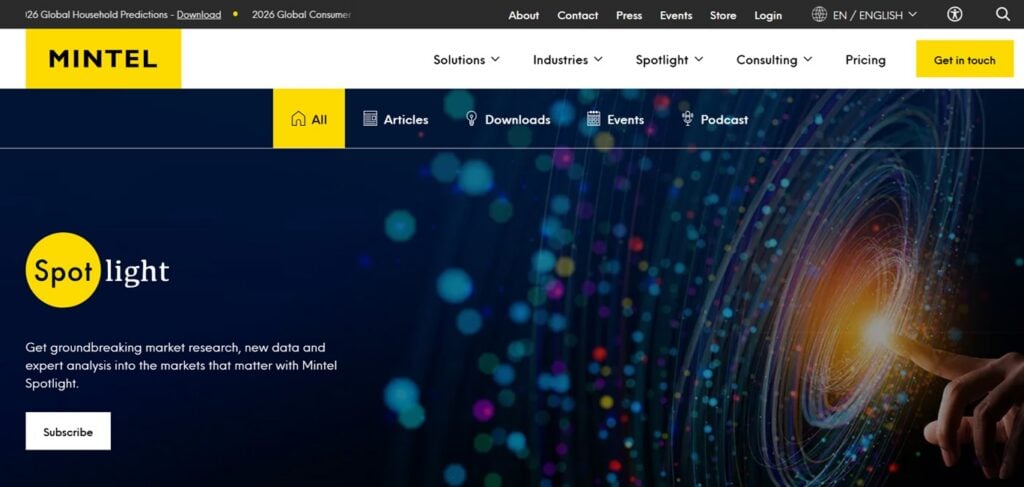Click the globe language icon
Image resolution: width=1024 pixels, height=487 pixels.
pos(819,14)
